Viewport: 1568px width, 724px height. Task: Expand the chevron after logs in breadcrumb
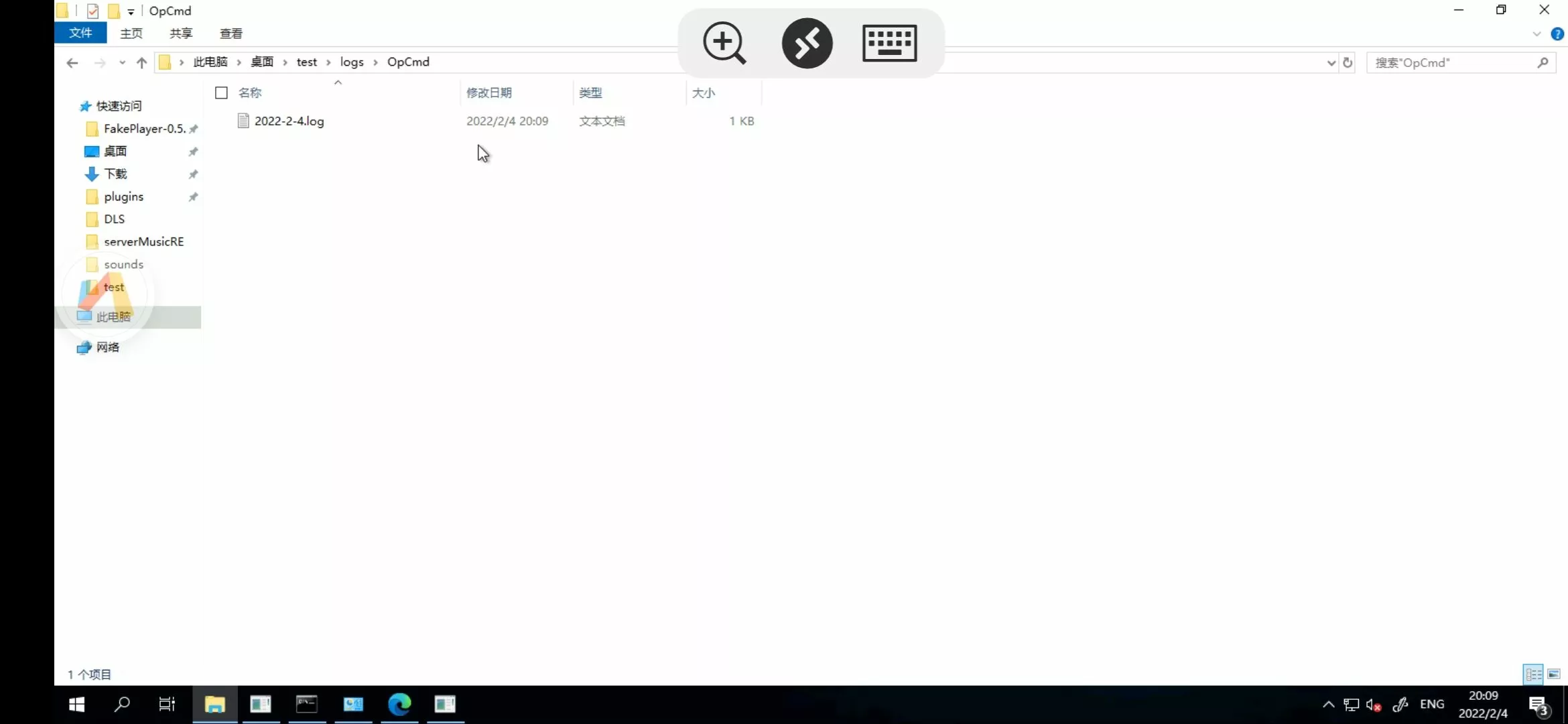[375, 62]
